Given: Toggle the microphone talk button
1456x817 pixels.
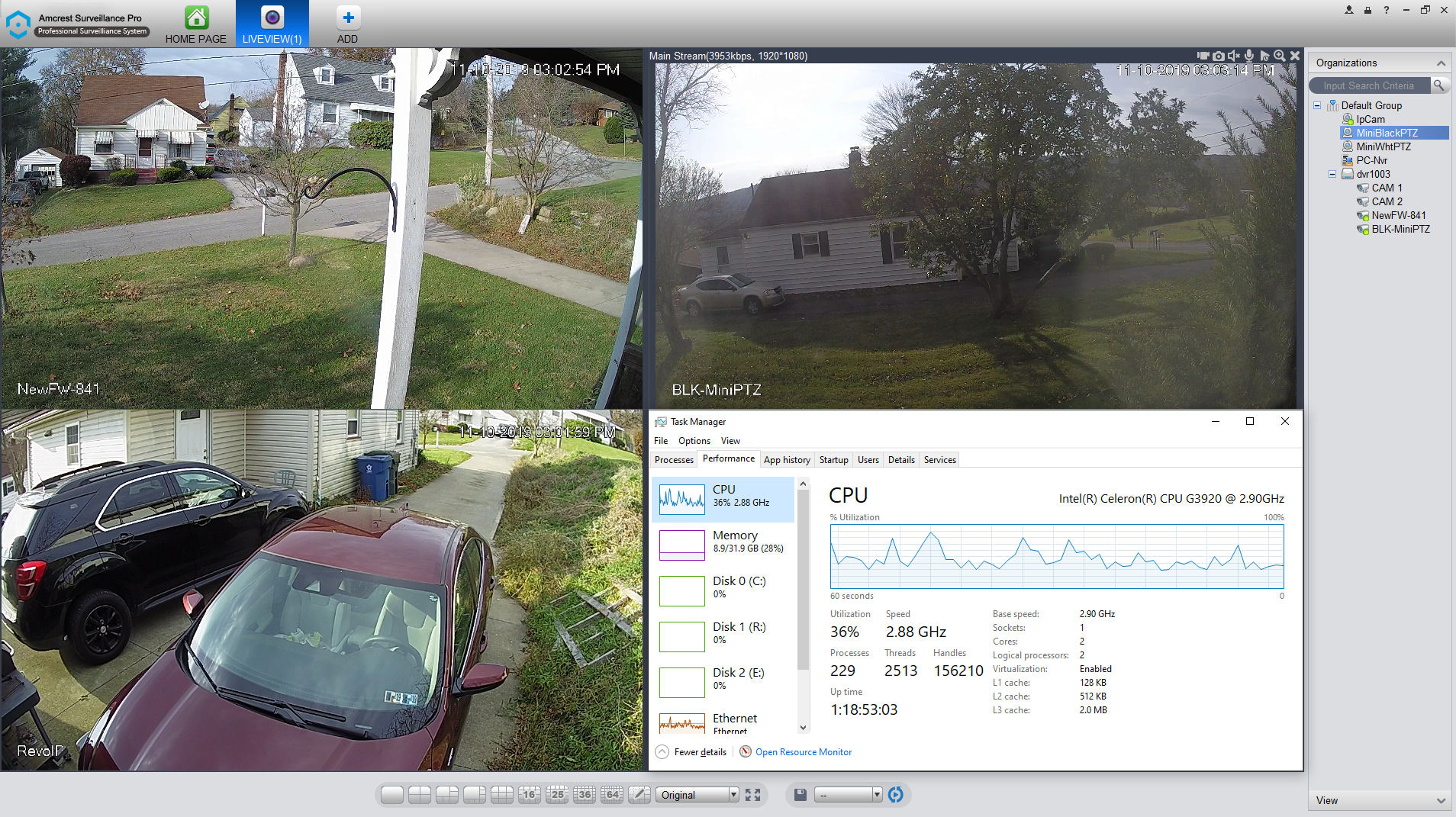Looking at the screenshot, I should (1249, 56).
